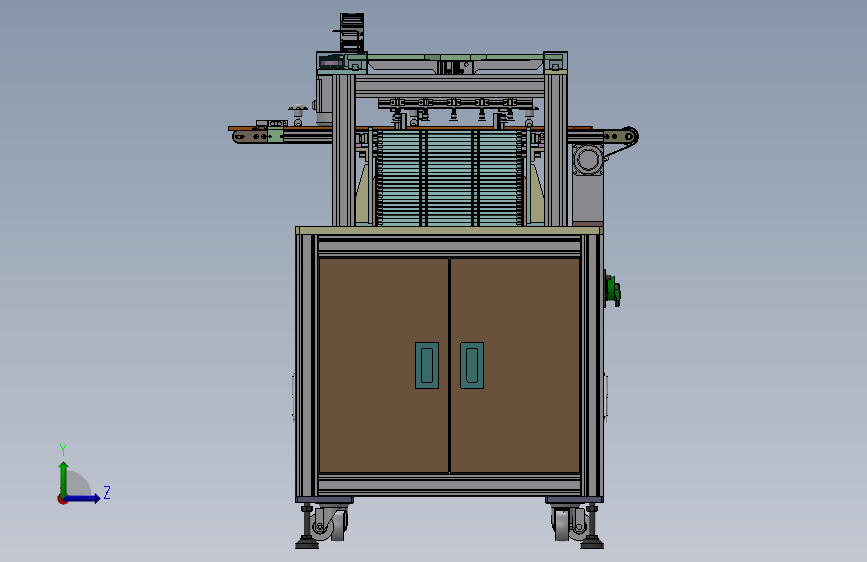Screen dimensions: 867x562
Task: Click the green Y axis arrow of the triad
Action: 64,478
